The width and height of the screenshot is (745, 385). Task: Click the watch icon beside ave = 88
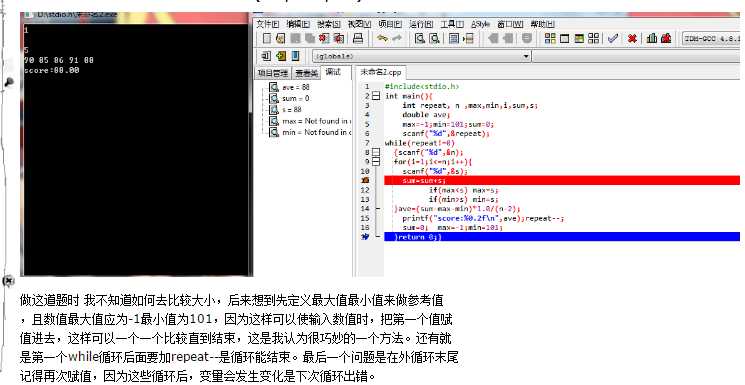[x=274, y=87]
